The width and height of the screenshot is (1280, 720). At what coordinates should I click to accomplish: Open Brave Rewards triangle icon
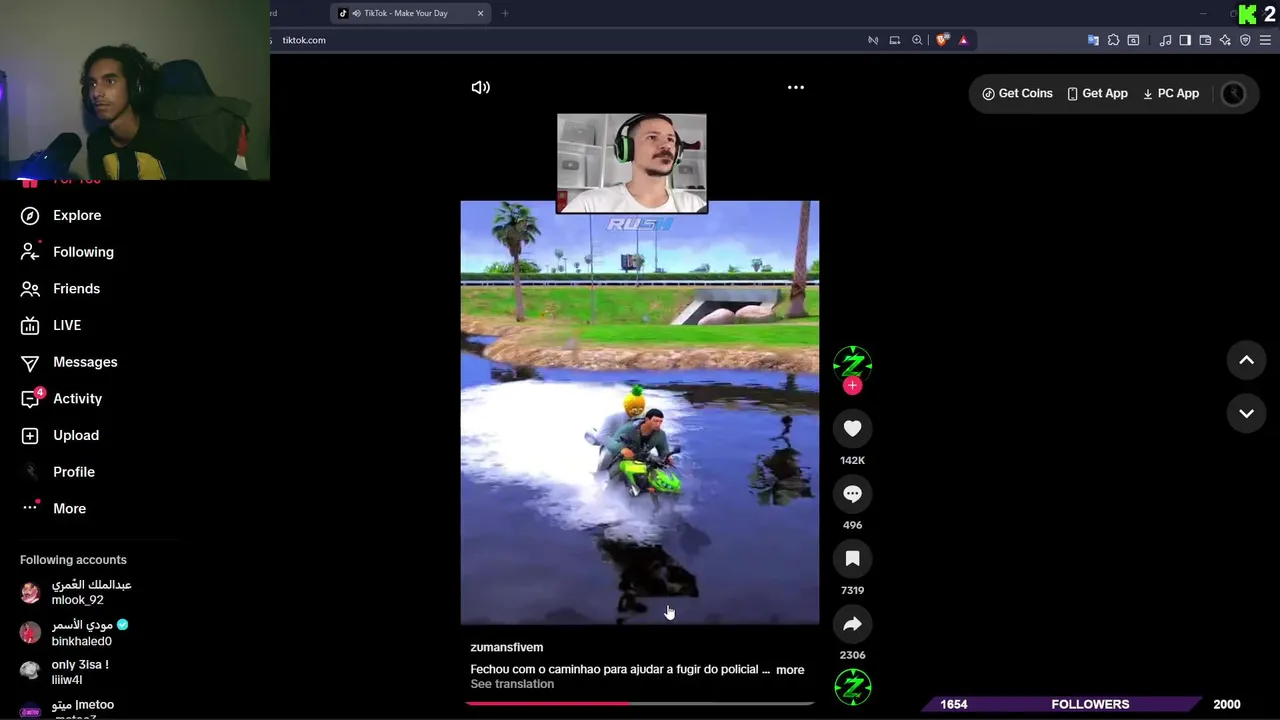tap(963, 40)
